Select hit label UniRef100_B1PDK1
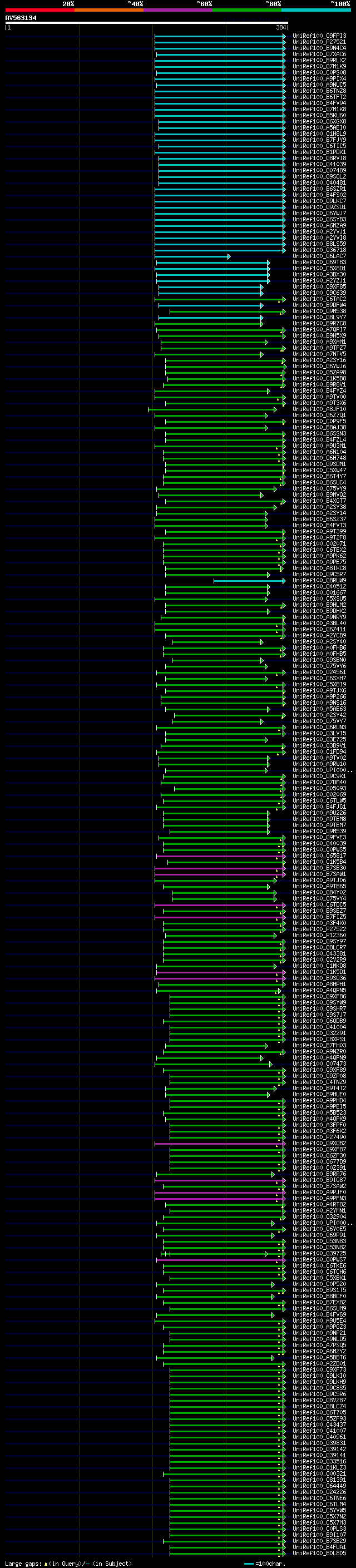Viewport: 356px width, 1568px height. [319, 152]
